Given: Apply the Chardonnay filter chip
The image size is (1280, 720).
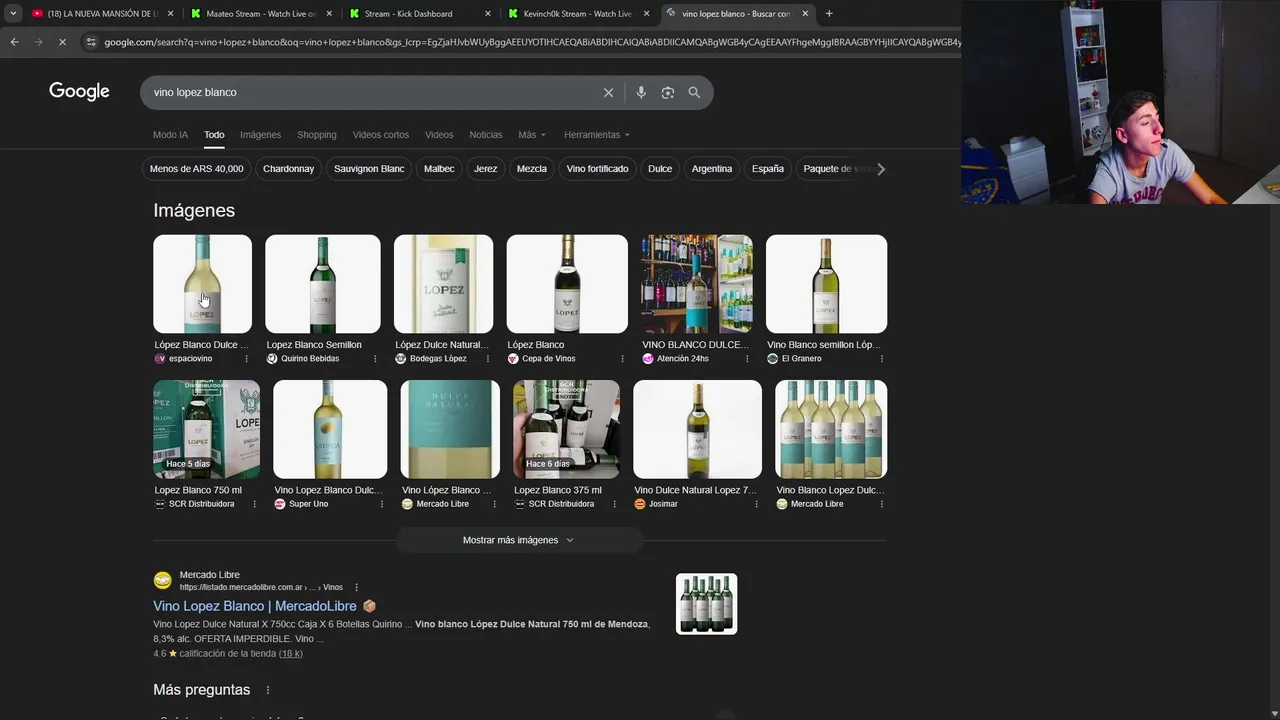Looking at the screenshot, I should pyautogui.click(x=288, y=169).
